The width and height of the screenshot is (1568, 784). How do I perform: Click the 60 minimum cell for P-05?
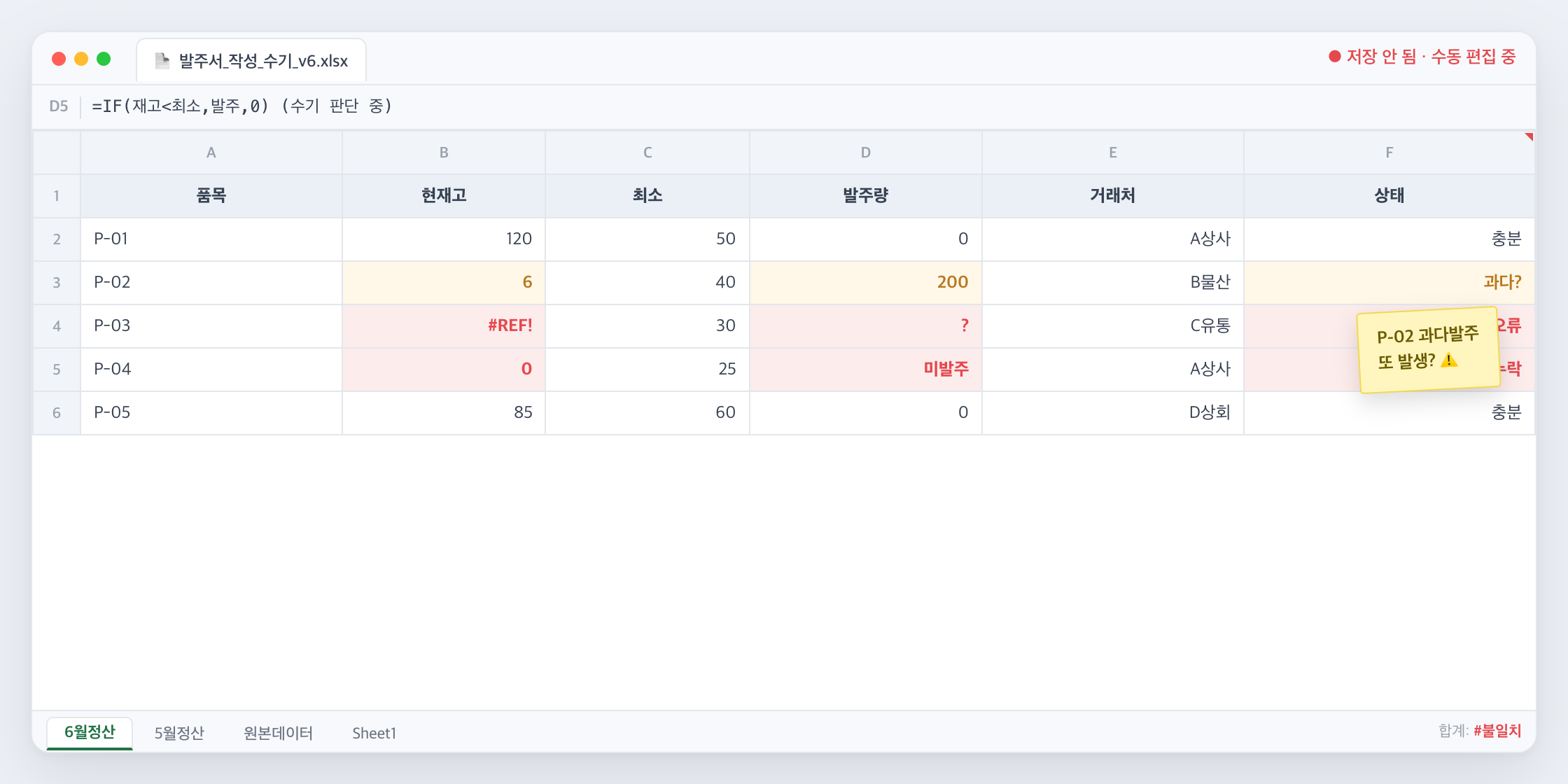(647, 413)
